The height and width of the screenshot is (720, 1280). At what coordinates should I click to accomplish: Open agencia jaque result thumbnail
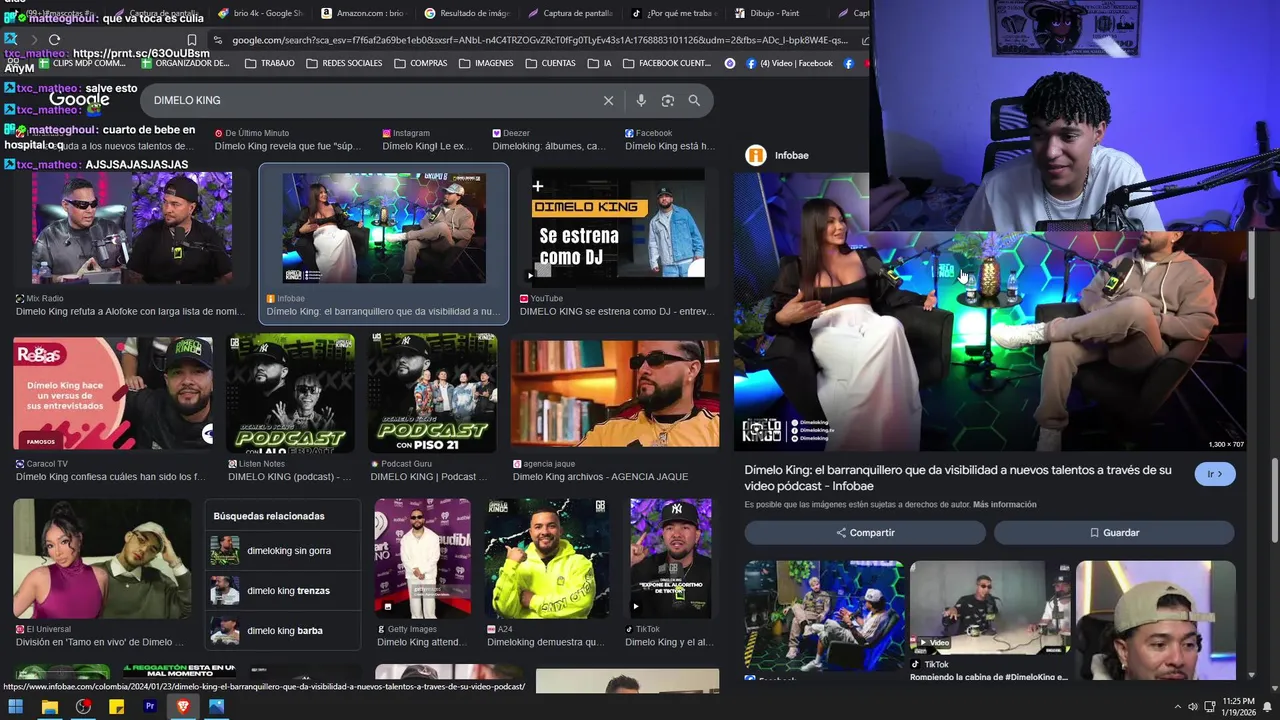coord(615,393)
